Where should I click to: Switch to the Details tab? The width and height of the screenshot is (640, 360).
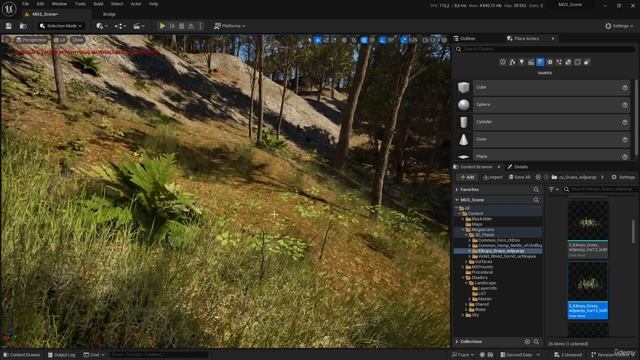(x=518, y=167)
